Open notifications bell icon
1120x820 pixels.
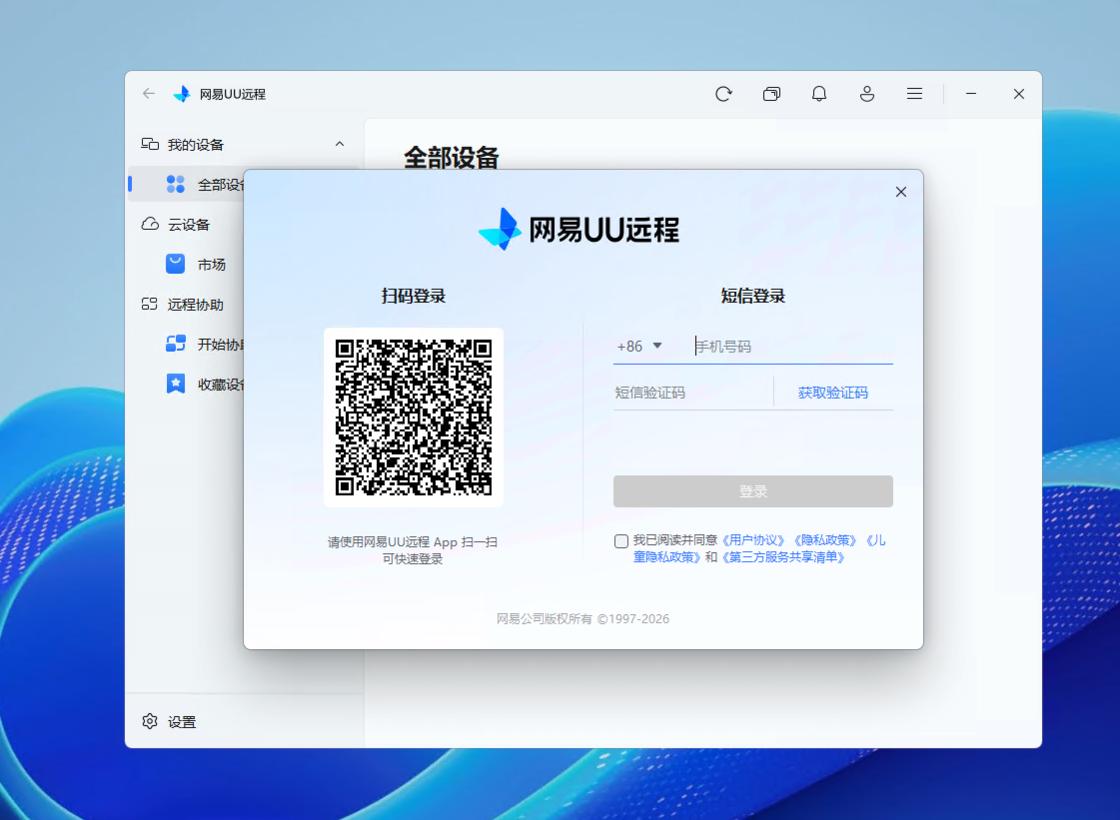[x=819, y=94]
